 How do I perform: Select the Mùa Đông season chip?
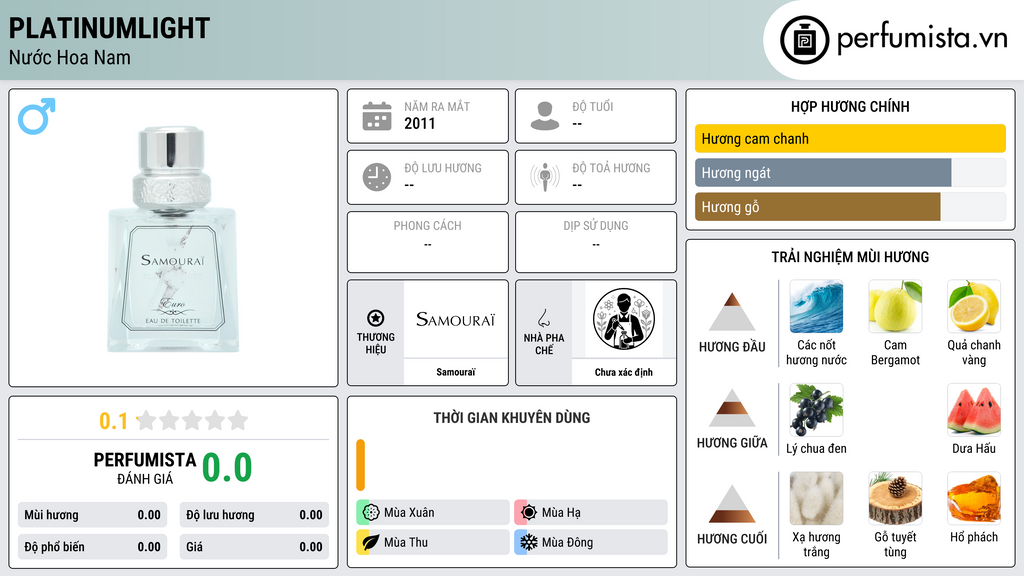pyautogui.click(x=591, y=542)
